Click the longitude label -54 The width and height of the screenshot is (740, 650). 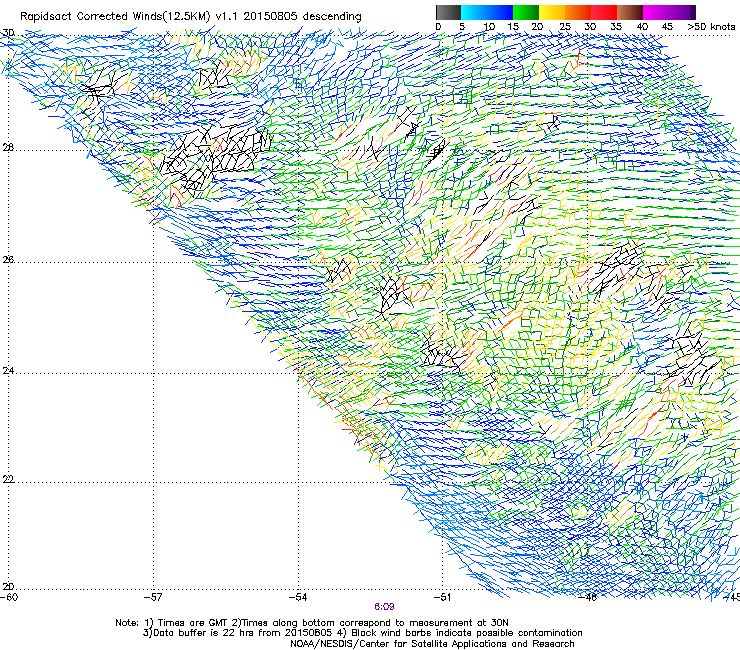click(x=298, y=597)
